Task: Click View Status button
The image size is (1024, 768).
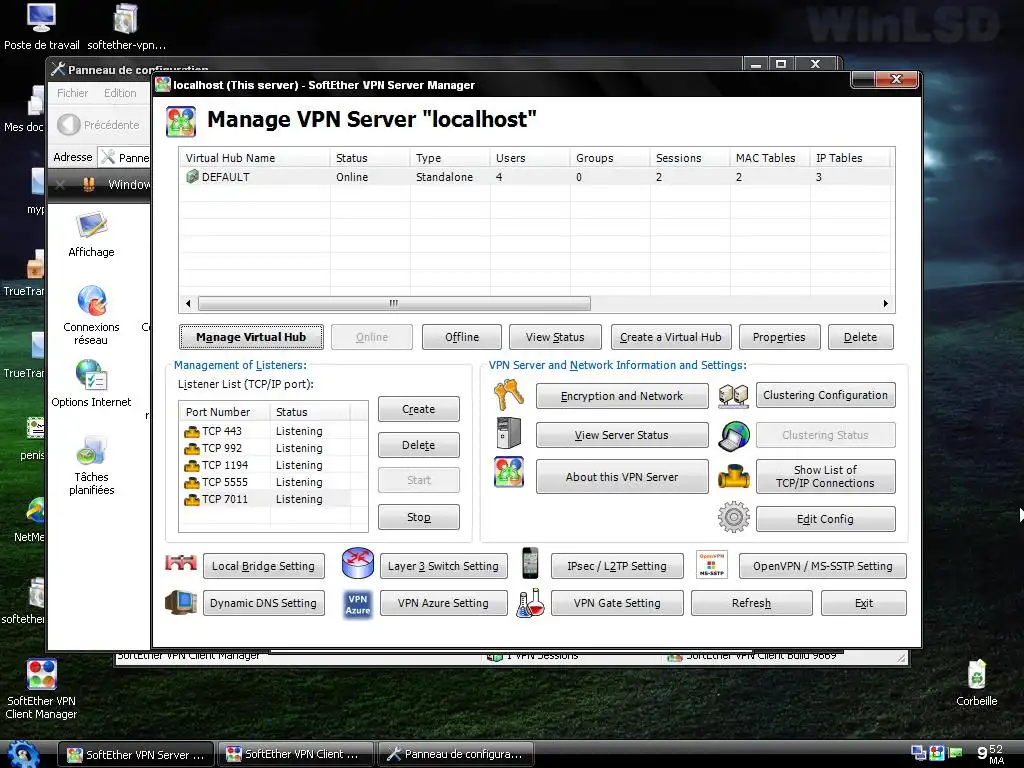Action: pos(555,337)
